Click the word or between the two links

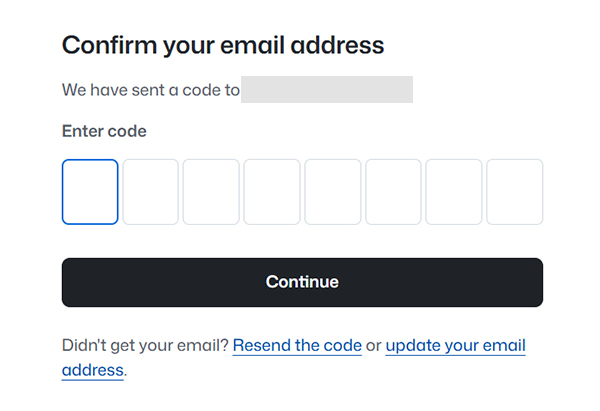(373, 346)
